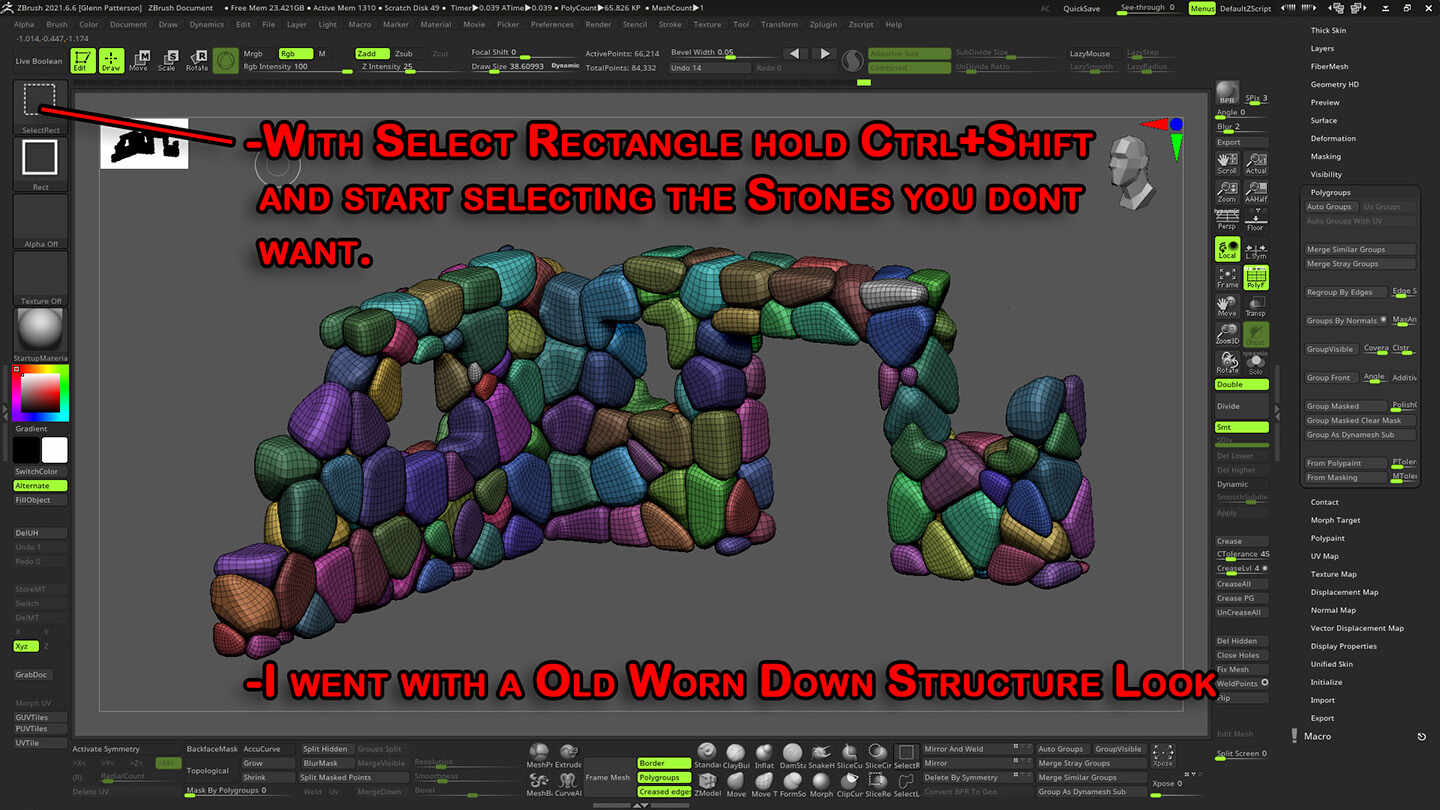The image size is (1440, 810).
Task: Select the ClayBuildup brush
Action: tap(734, 751)
